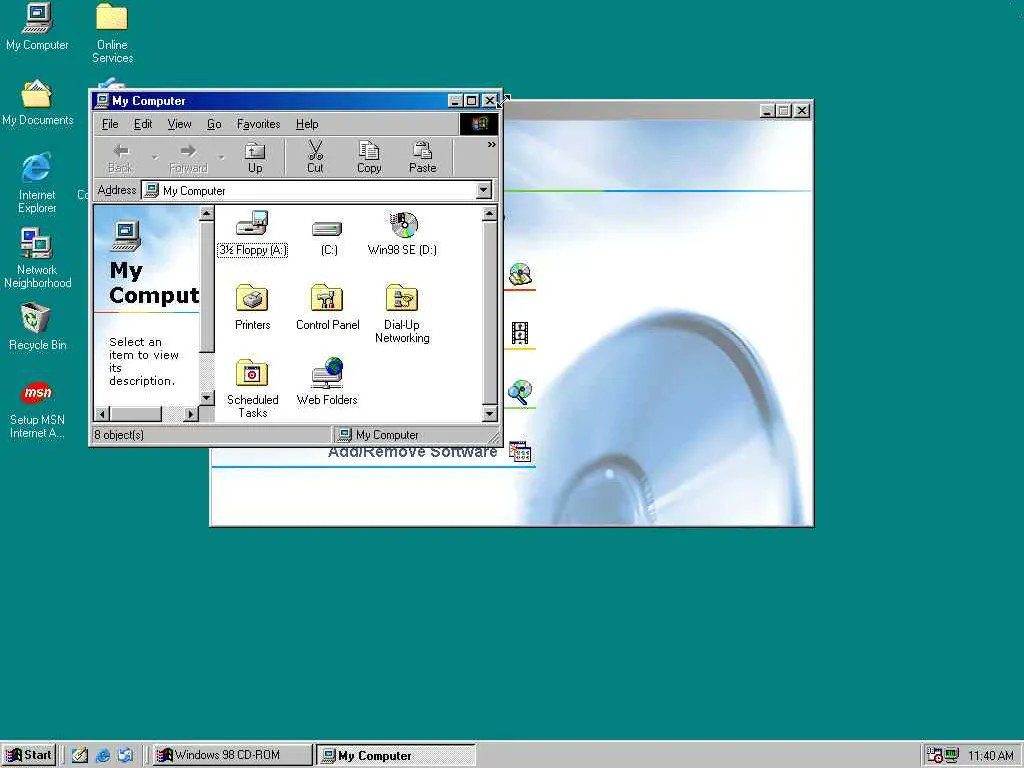Viewport: 1024px width, 768px height.
Task: Select the Win98 SE (D:) CD drive
Action: (x=402, y=234)
